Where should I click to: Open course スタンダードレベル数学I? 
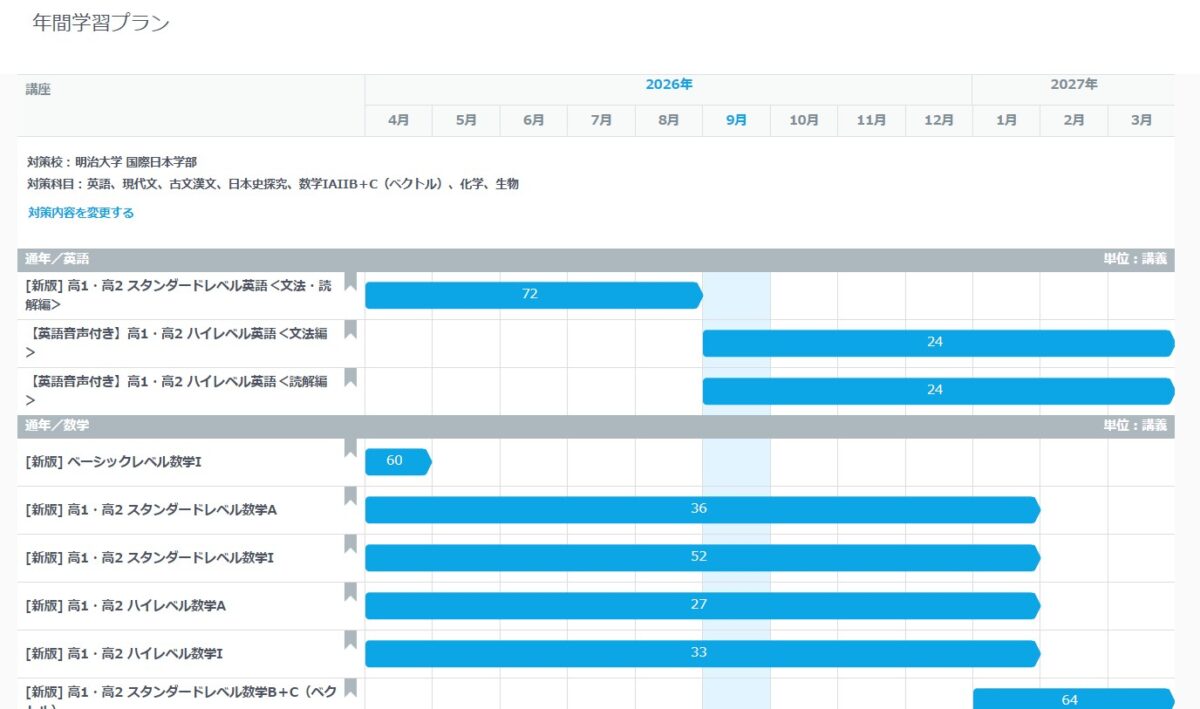click(150, 557)
